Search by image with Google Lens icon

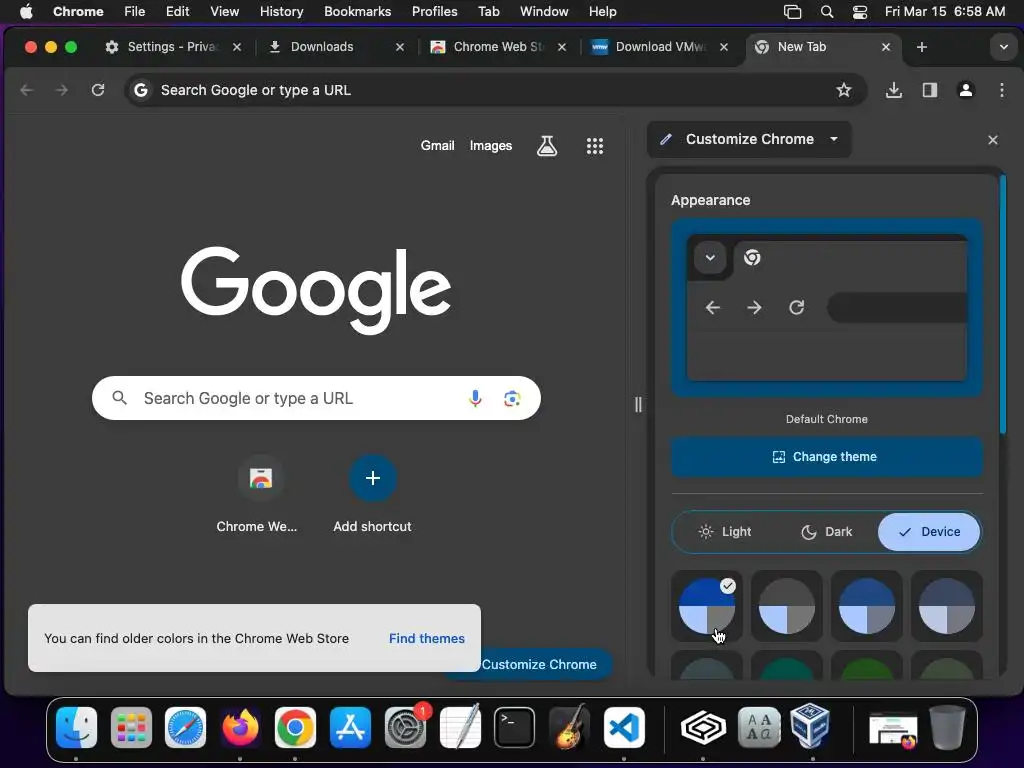pyautogui.click(x=512, y=398)
